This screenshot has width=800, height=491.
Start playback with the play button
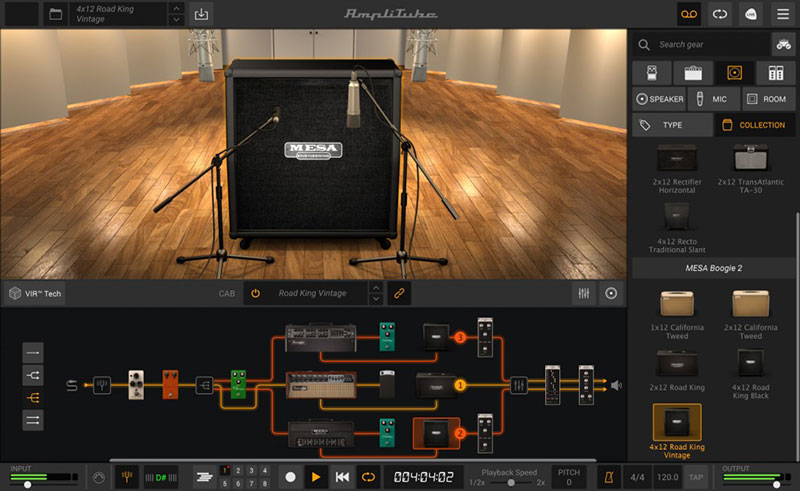pyautogui.click(x=316, y=477)
